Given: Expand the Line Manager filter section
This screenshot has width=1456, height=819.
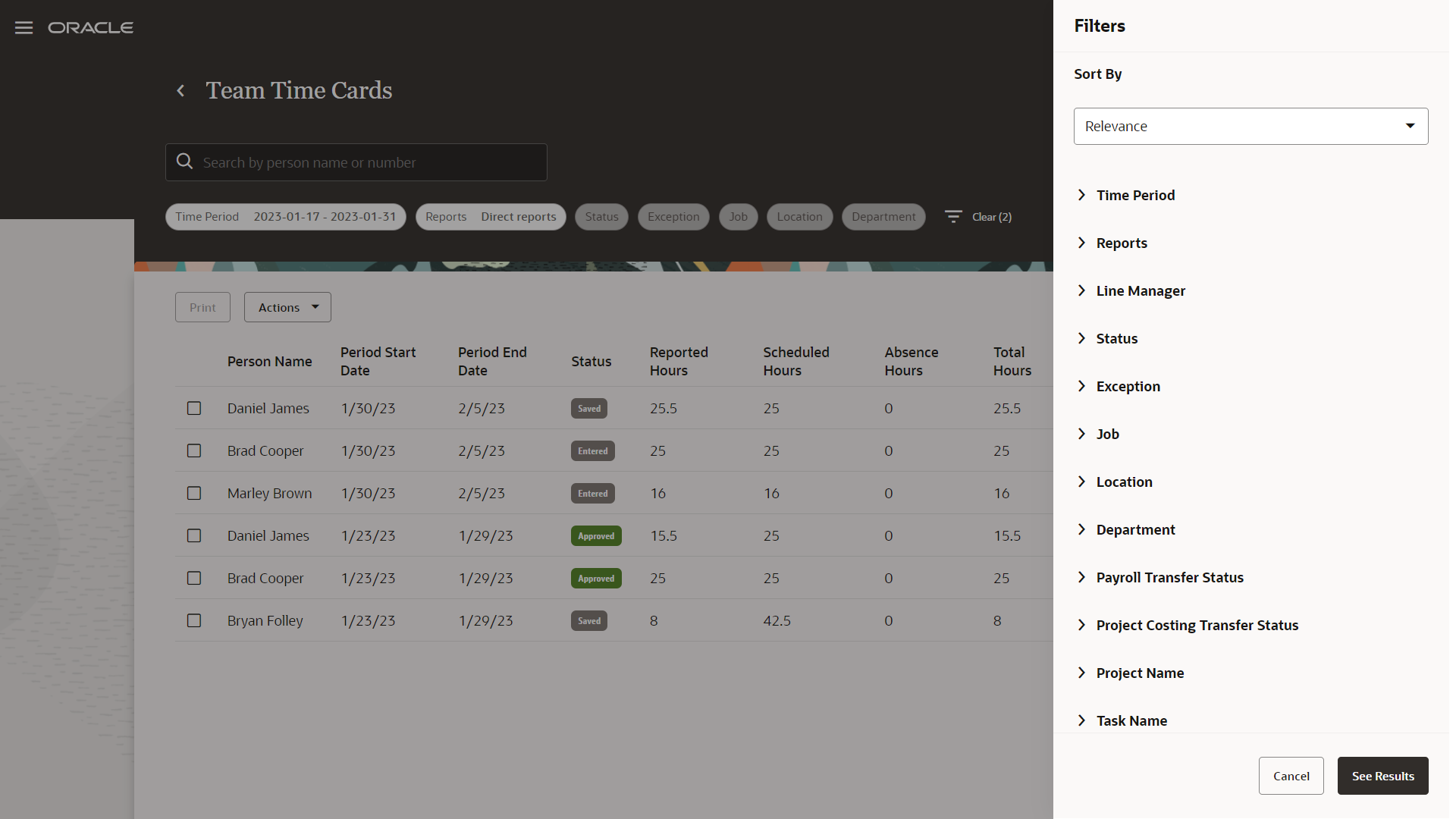Looking at the screenshot, I should click(x=1140, y=291).
